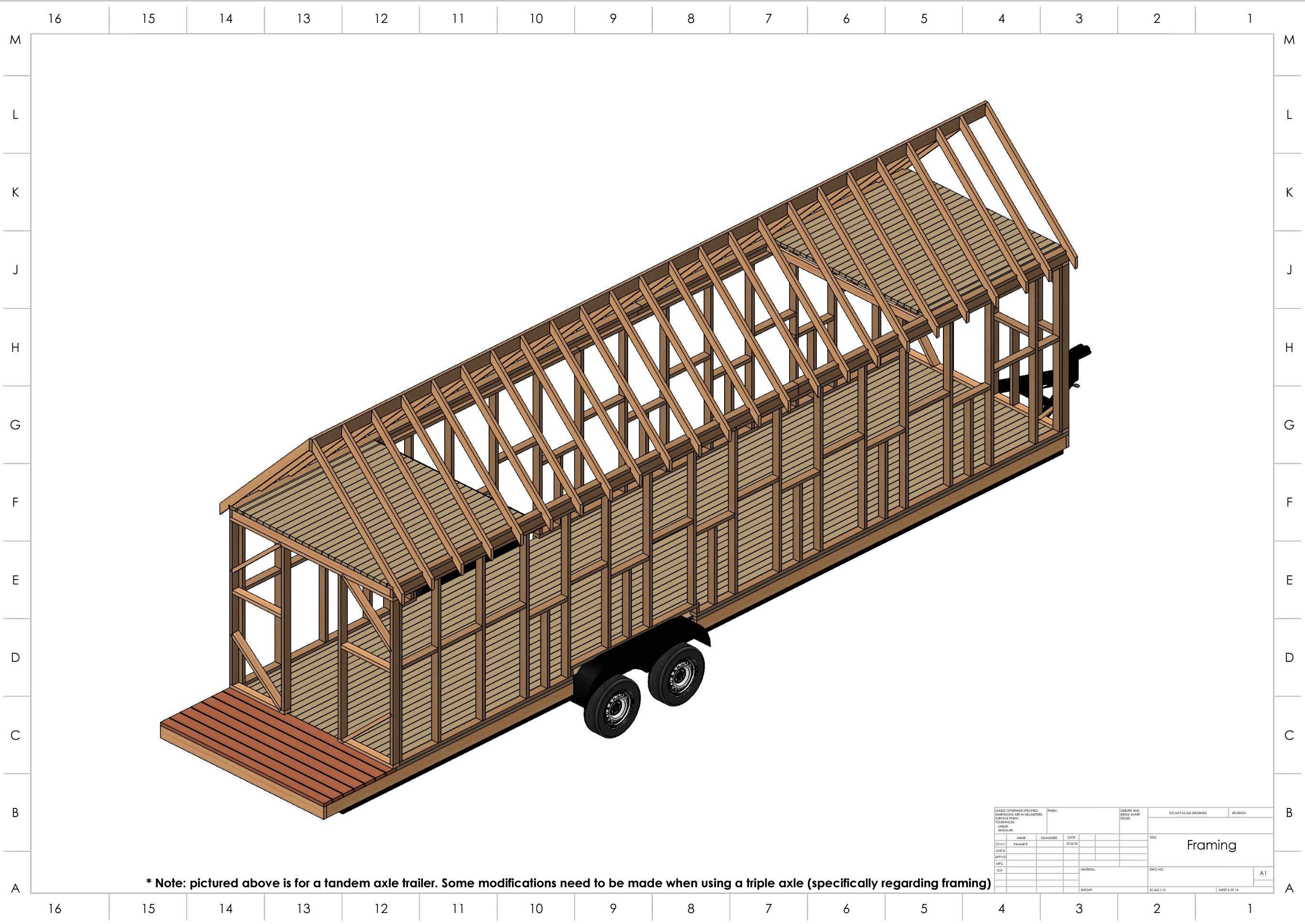
Task: Click the Framing title text
Action: tap(1211, 845)
